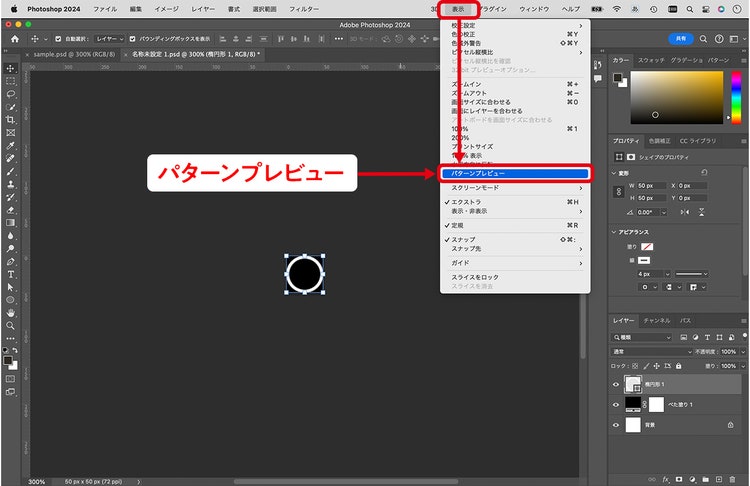
Task: Add layer style with fx icon
Action: pos(665,479)
